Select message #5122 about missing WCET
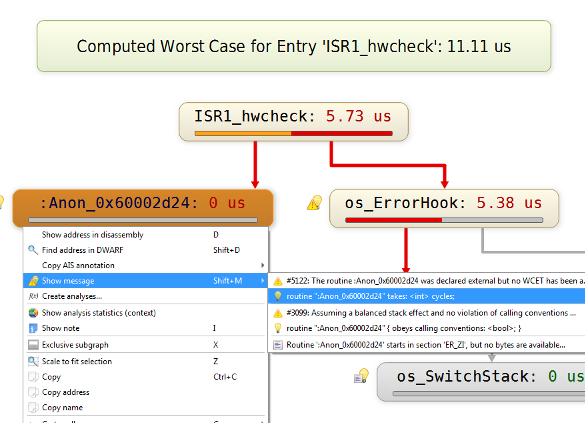Image resolution: width=585 pixels, height=423 pixels. (x=427, y=281)
